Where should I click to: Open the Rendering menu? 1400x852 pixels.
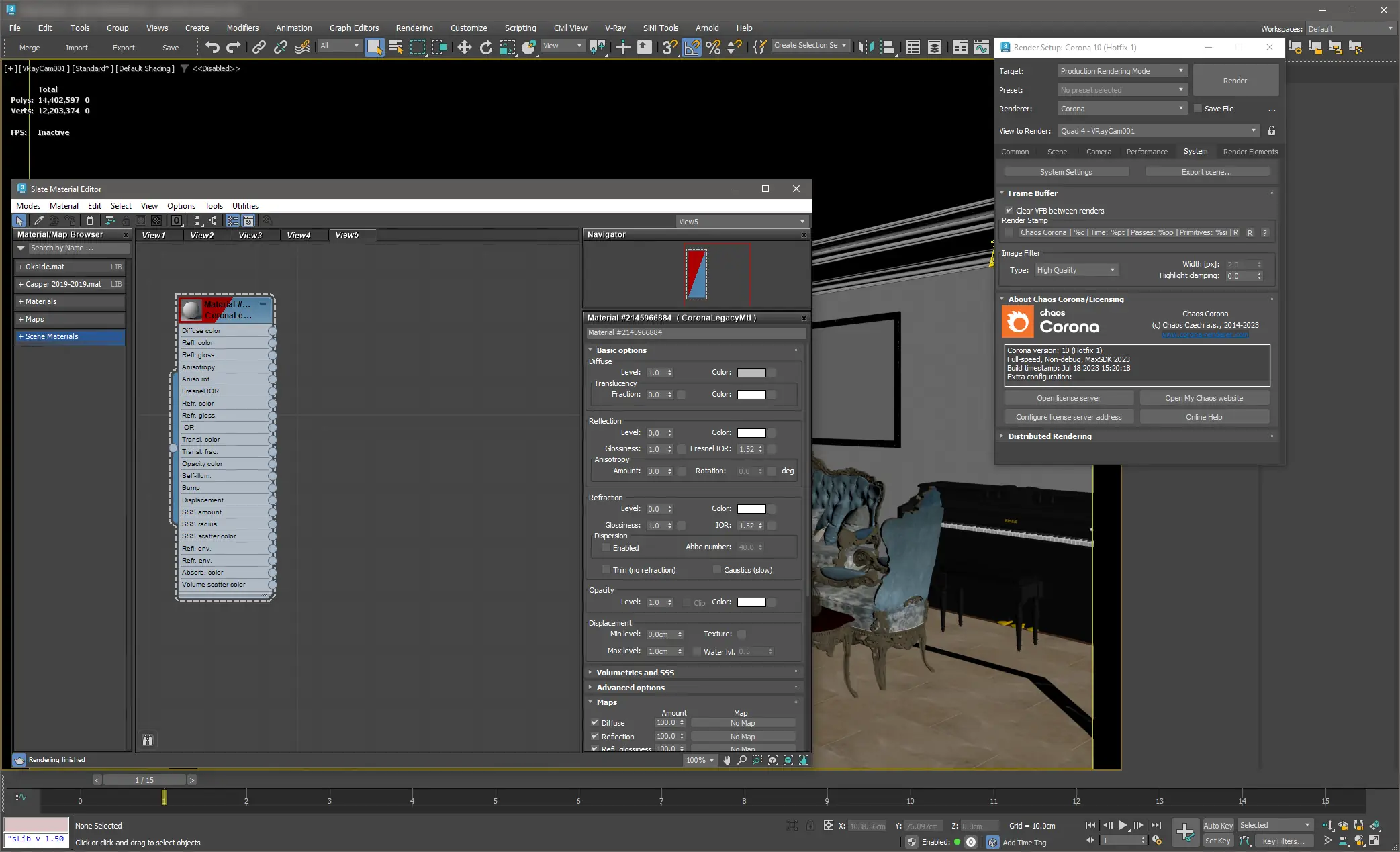pyautogui.click(x=414, y=28)
